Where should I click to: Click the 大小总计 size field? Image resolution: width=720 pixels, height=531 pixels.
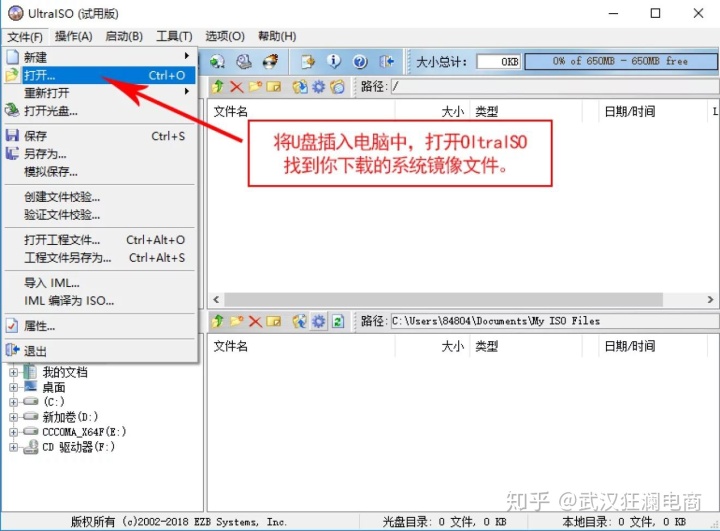pos(499,62)
